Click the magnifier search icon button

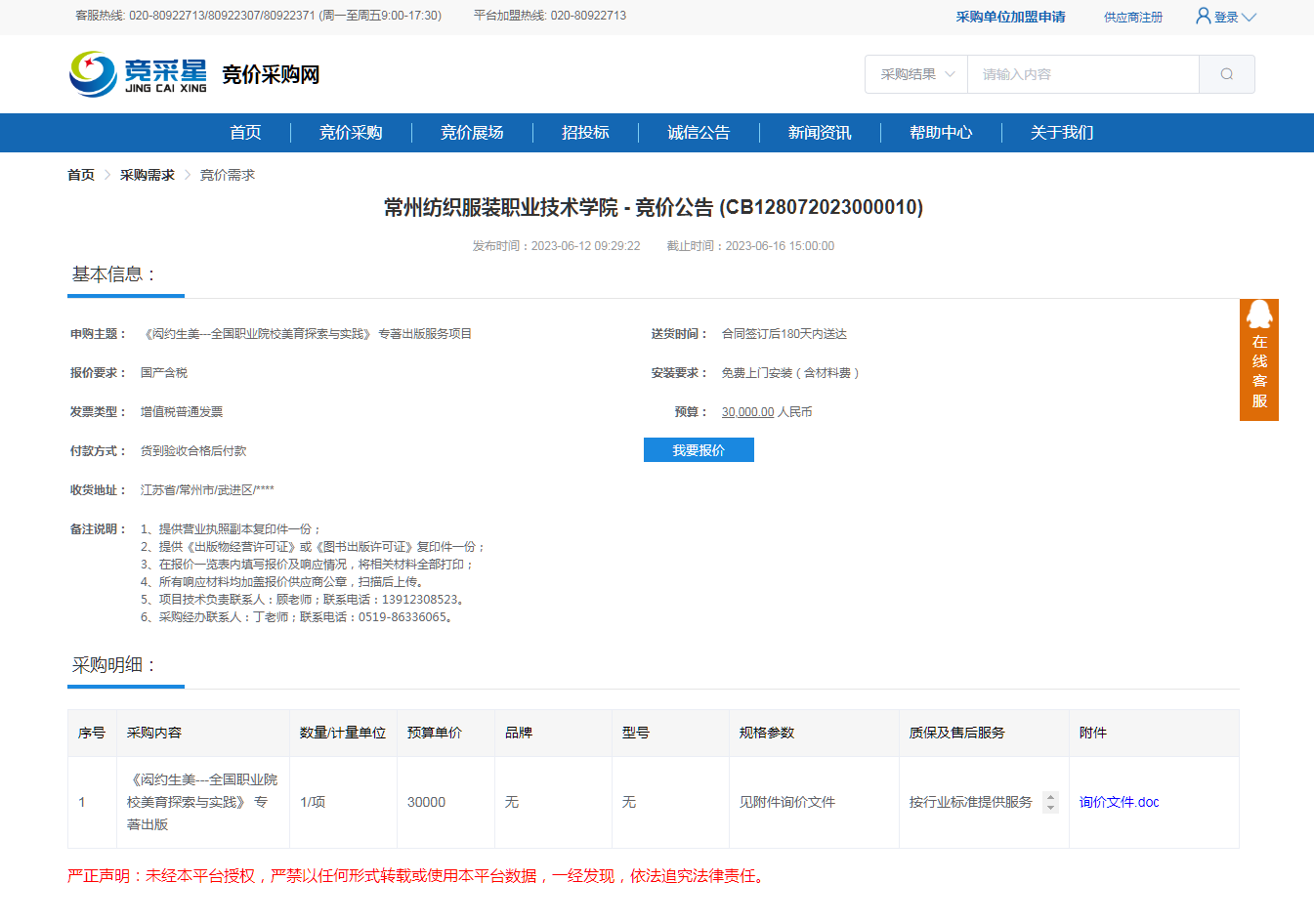[1226, 74]
